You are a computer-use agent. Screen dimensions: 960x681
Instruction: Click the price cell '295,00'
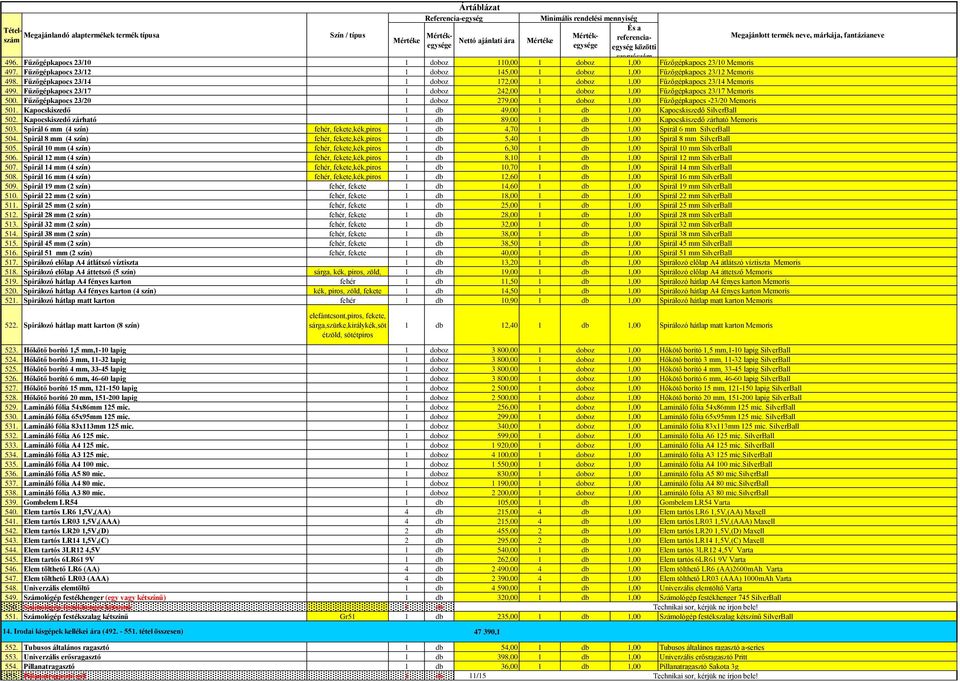click(487, 541)
